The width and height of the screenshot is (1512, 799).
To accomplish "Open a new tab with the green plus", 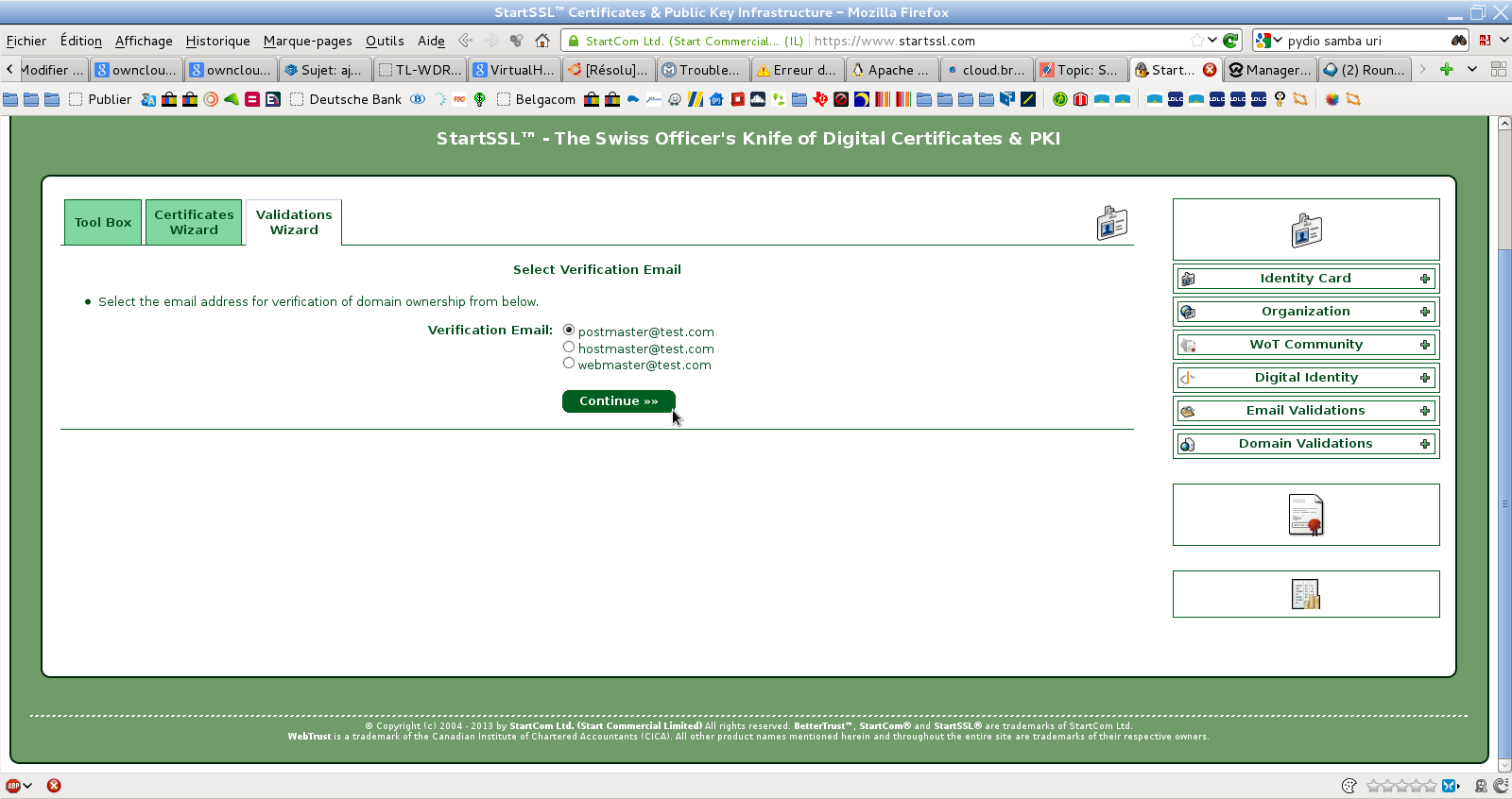I will tap(1446, 70).
